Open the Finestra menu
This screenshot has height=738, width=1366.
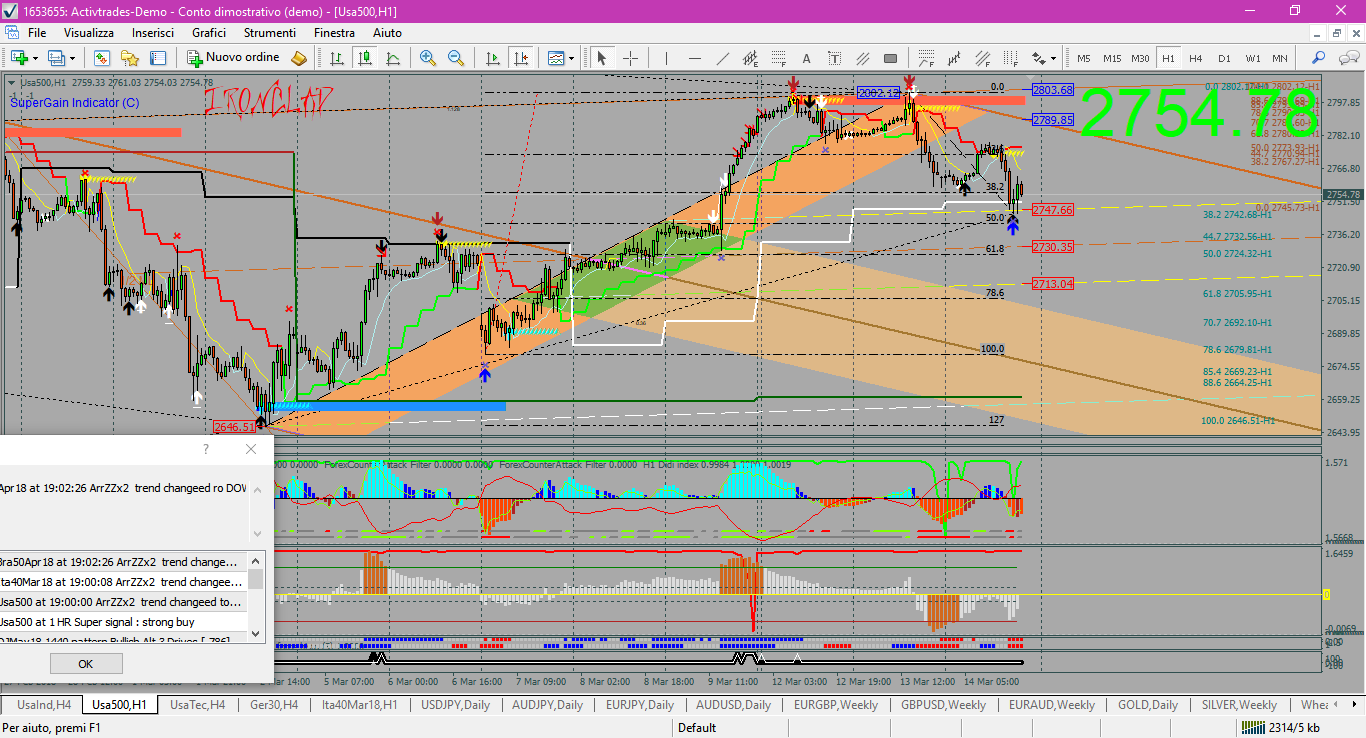coord(334,33)
